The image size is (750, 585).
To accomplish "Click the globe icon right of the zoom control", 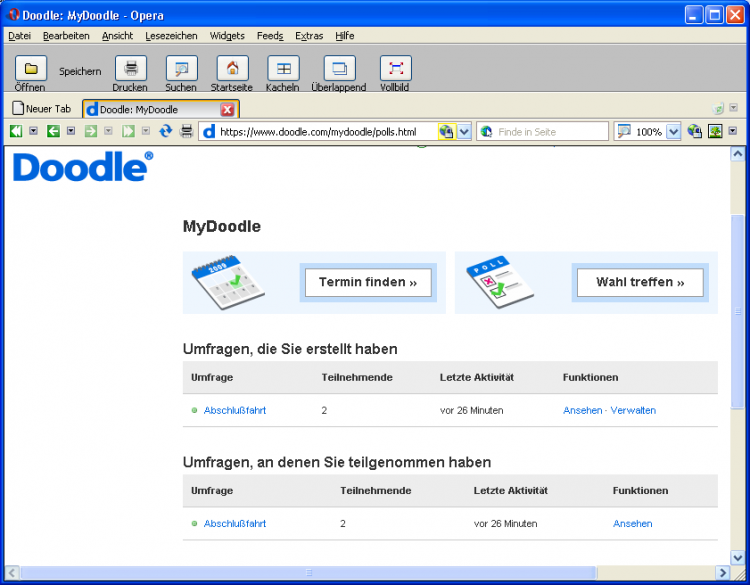I will pos(694,131).
